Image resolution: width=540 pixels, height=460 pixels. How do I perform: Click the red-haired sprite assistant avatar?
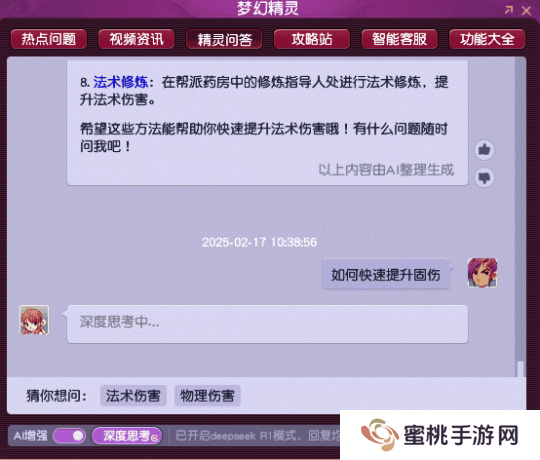coord(34,320)
